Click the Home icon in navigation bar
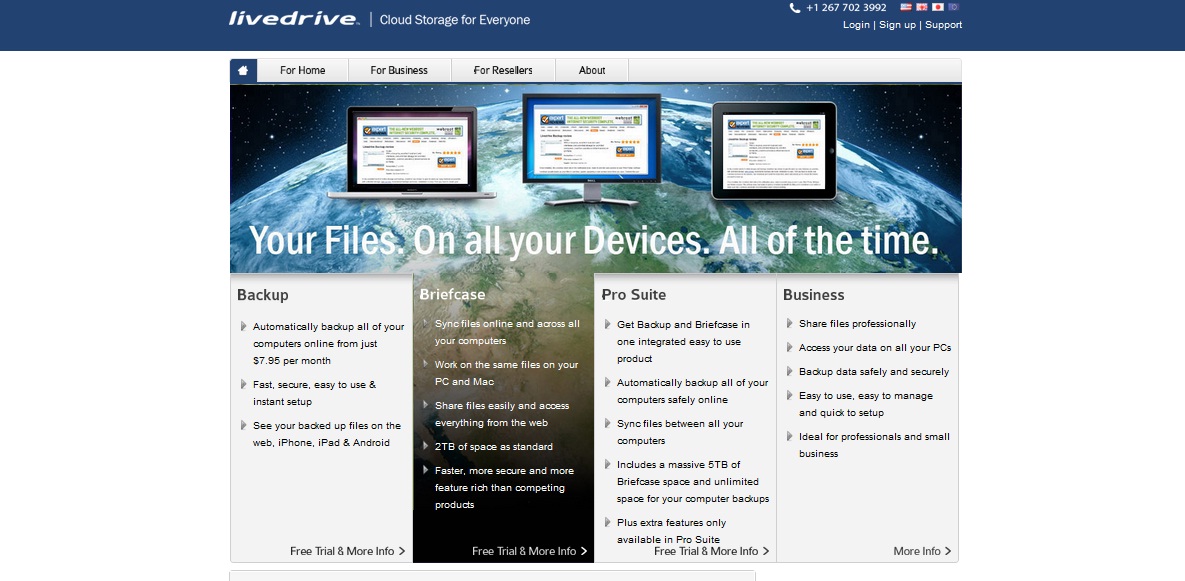The height and width of the screenshot is (581, 1185). pos(243,70)
